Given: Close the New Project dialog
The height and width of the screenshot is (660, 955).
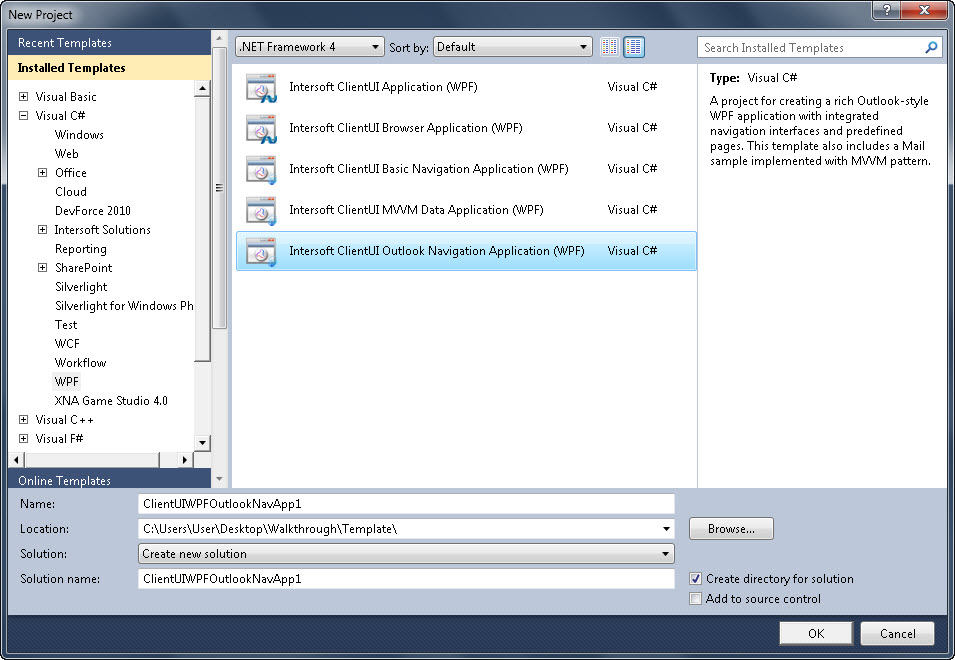Looking at the screenshot, I should click(924, 10).
